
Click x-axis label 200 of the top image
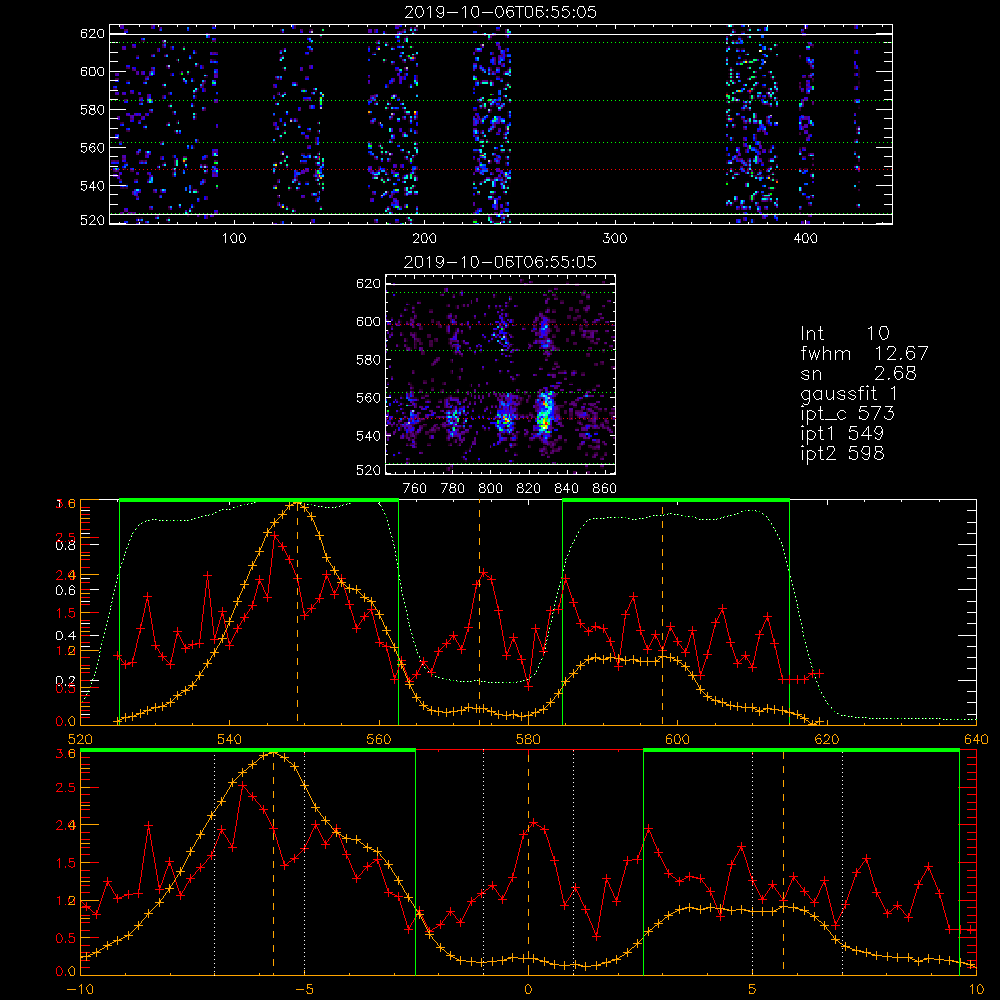(424, 239)
